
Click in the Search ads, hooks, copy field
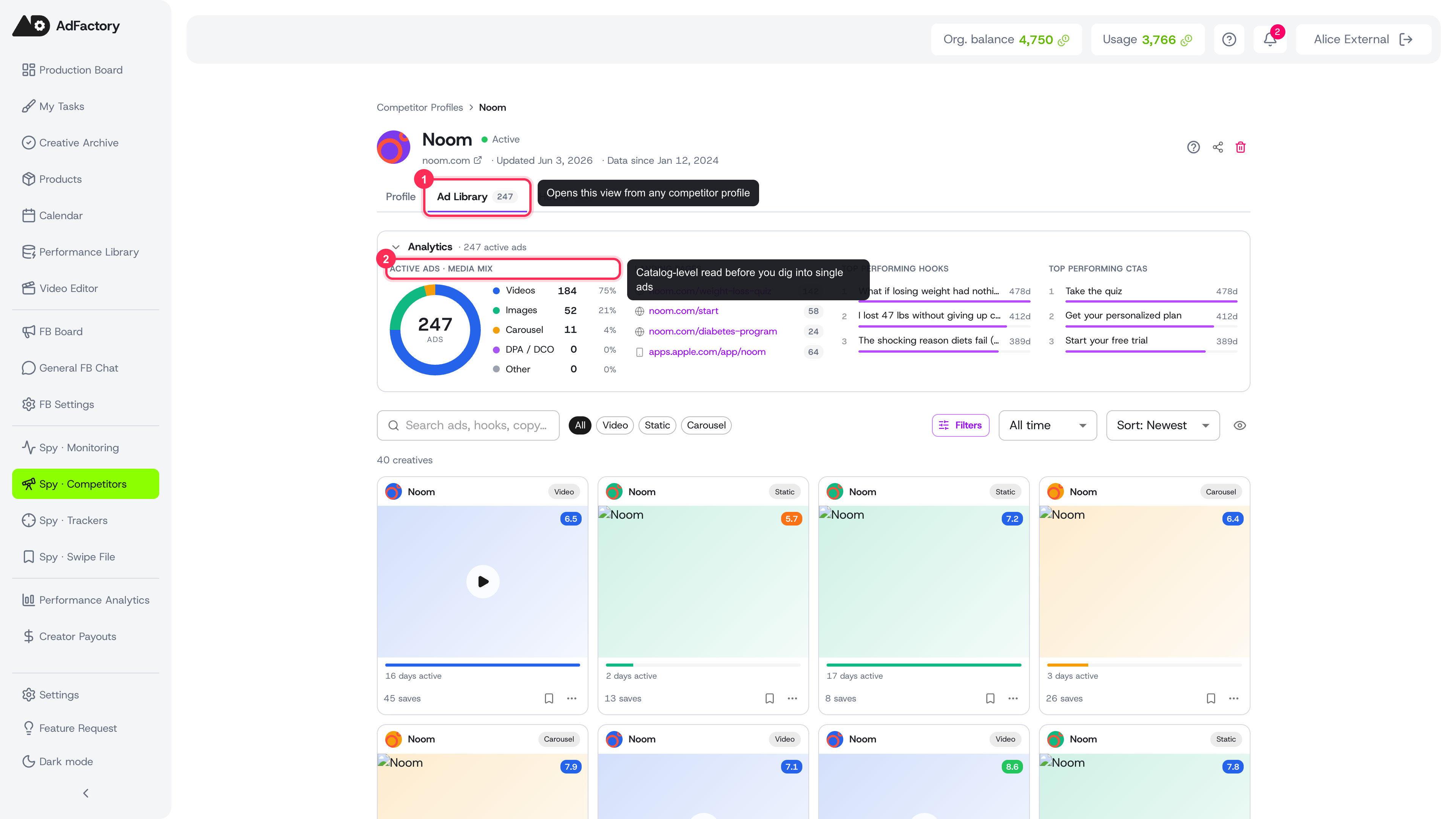(468, 425)
